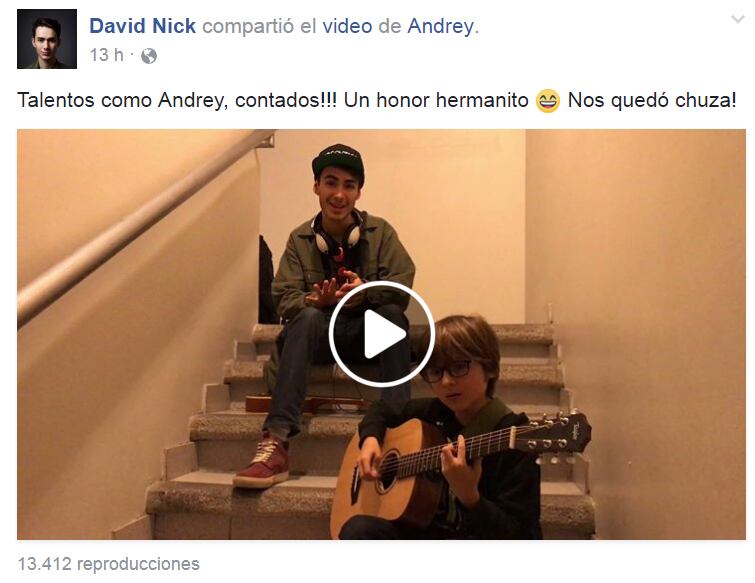
Task: Click the word 'compartió' in the post header
Action: (x=247, y=26)
